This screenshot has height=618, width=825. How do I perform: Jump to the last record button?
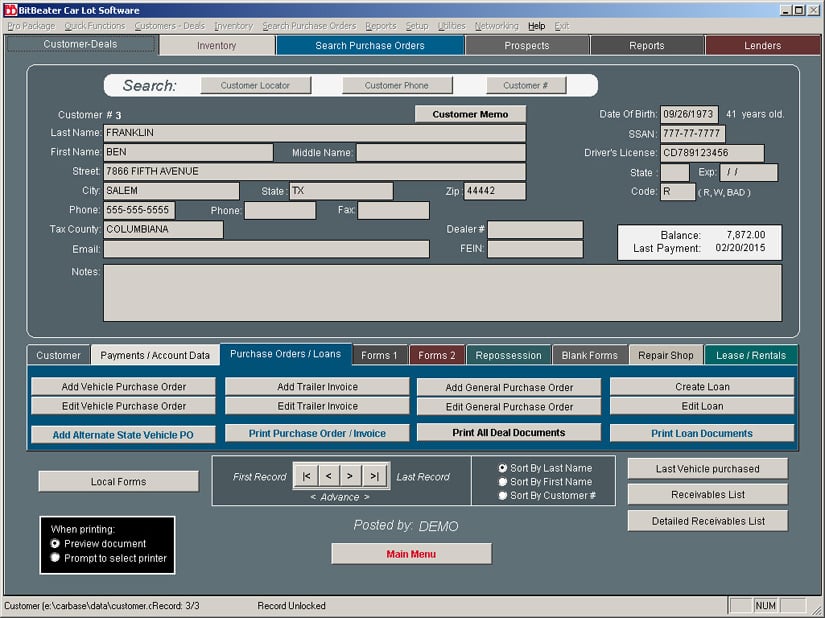pos(374,477)
